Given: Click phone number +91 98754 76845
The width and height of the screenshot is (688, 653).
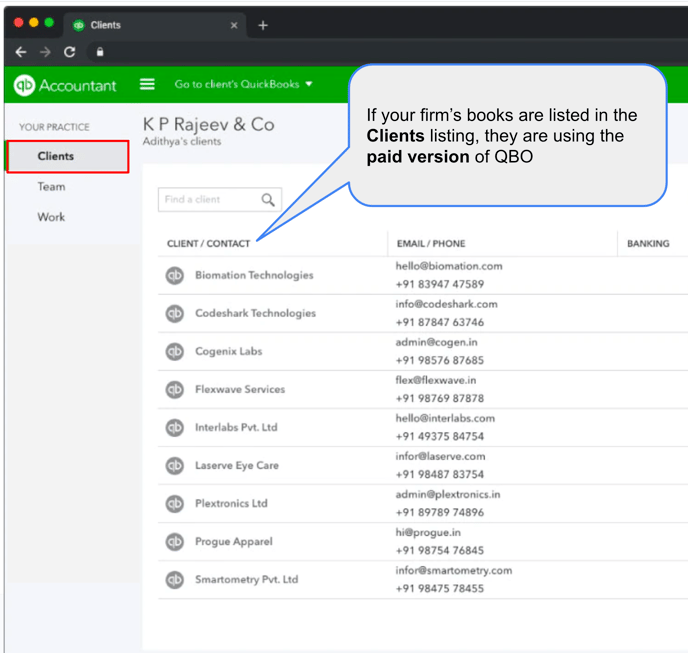Looking at the screenshot, I should (x=440, y=551).
